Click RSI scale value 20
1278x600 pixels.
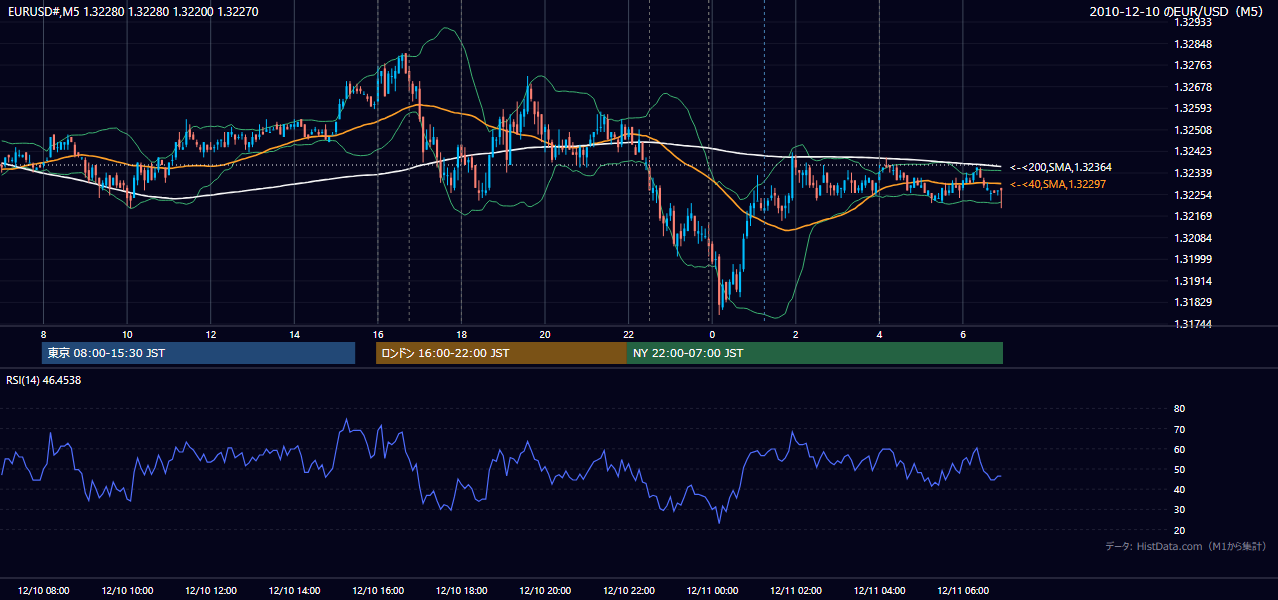tap(1180, 530)
